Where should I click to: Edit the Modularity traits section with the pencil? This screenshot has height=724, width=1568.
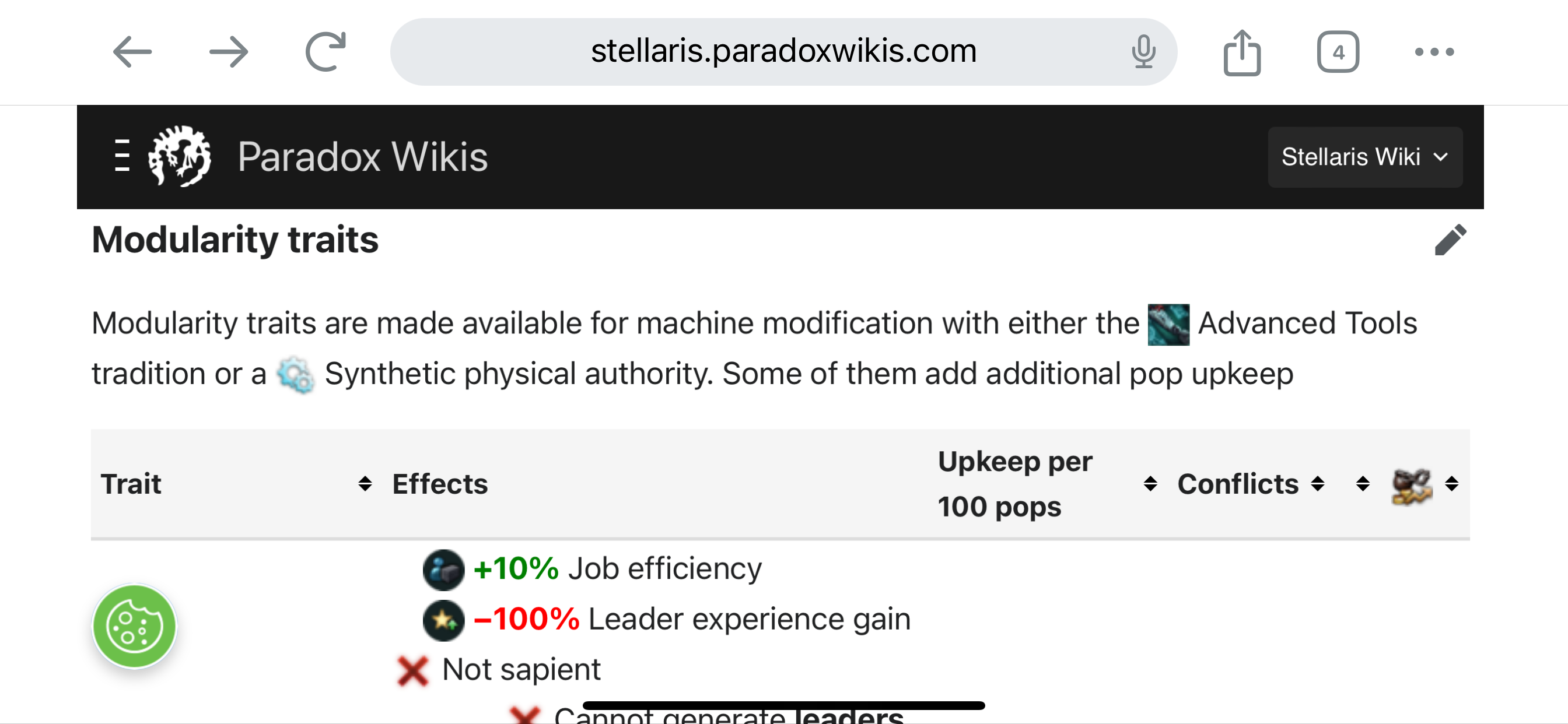click(1450, 240)
